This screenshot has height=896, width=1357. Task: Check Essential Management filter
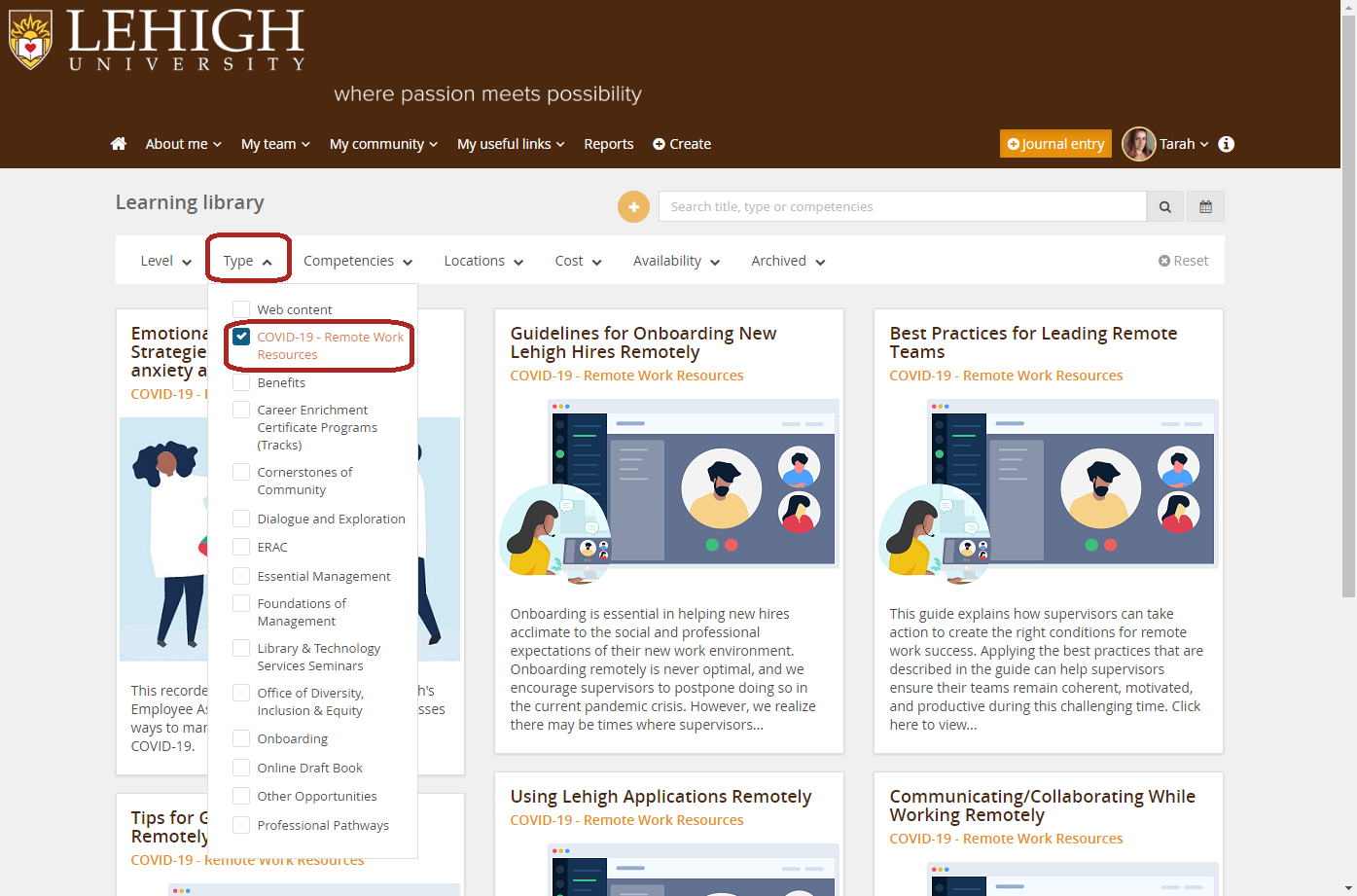(241, 576)
